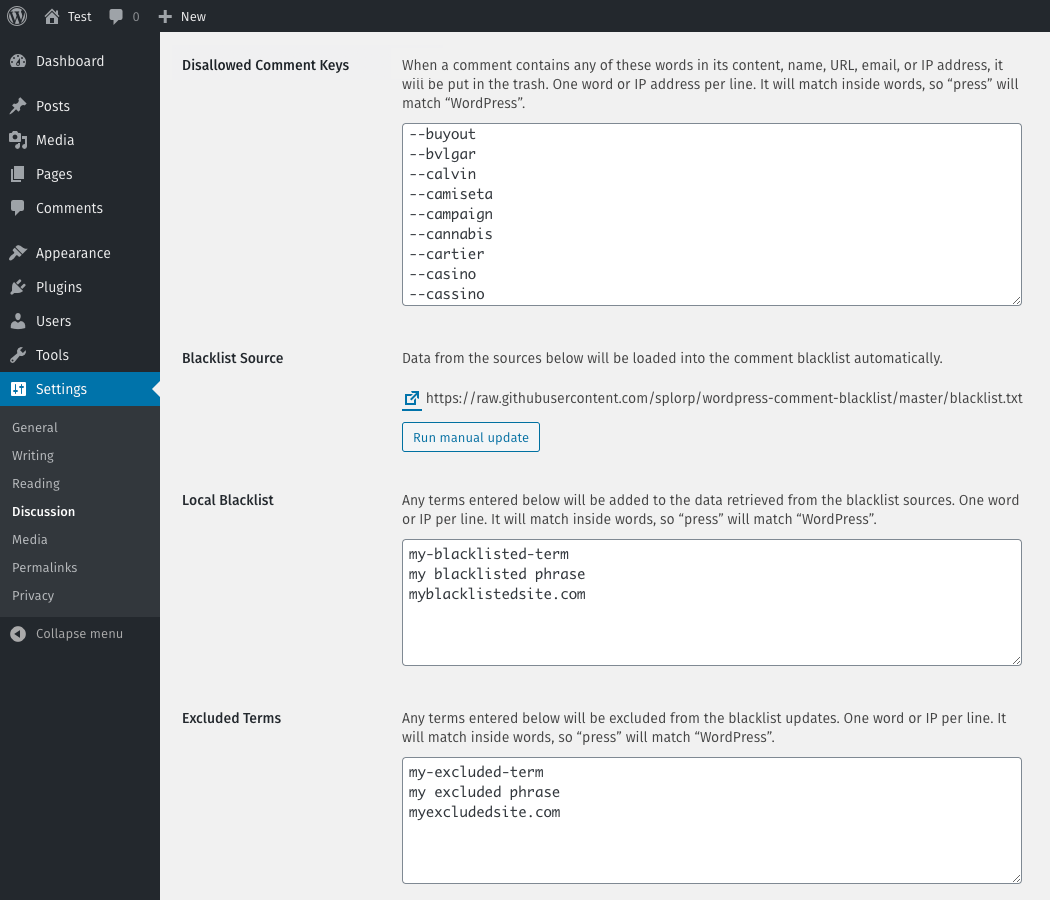Screen dimensions: 1050x900
Task: Select Discussion settings submenu
Action: tap(44, 512)
